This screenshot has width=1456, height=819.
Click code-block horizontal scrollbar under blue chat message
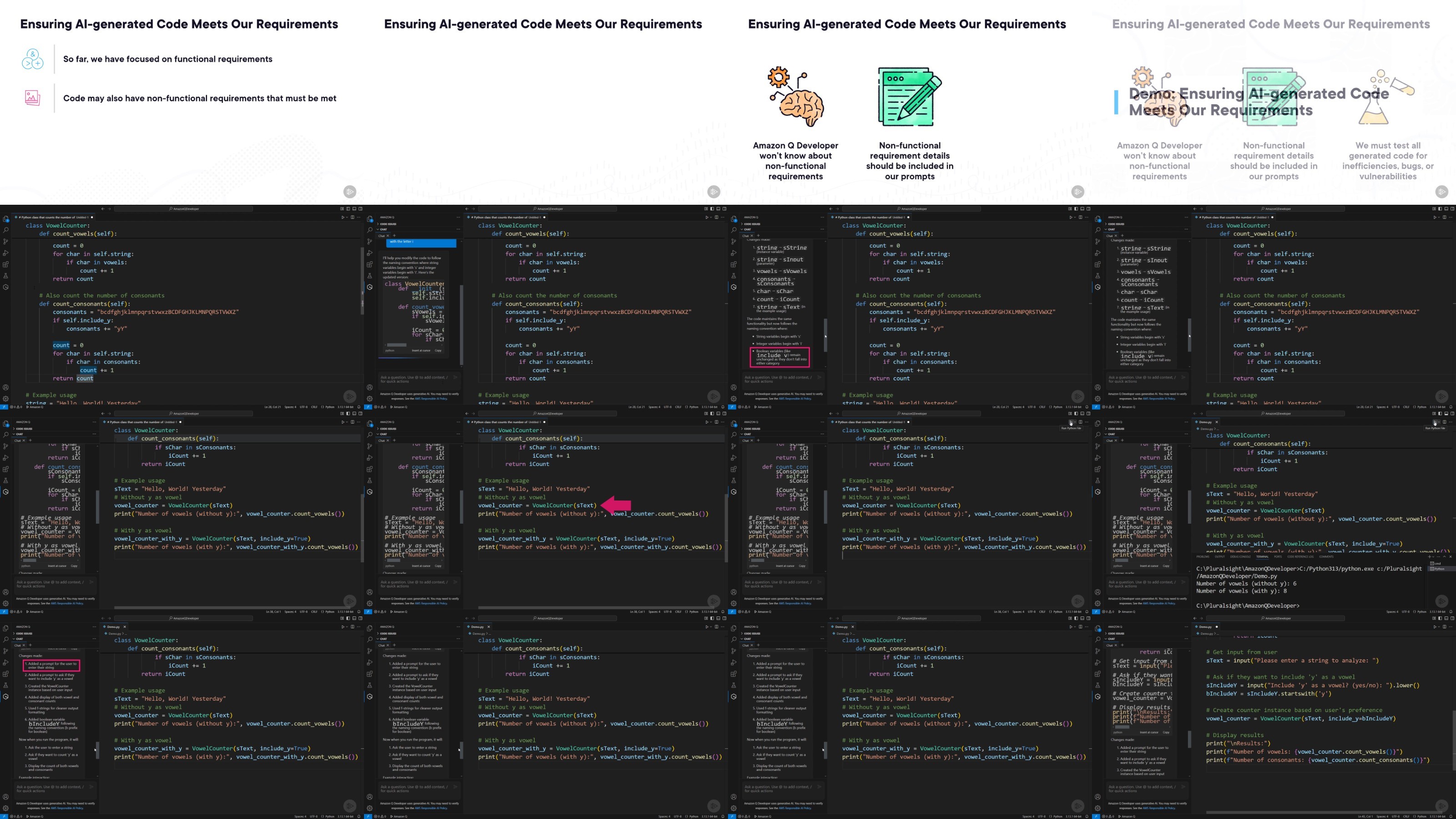(x=397, y=345)
